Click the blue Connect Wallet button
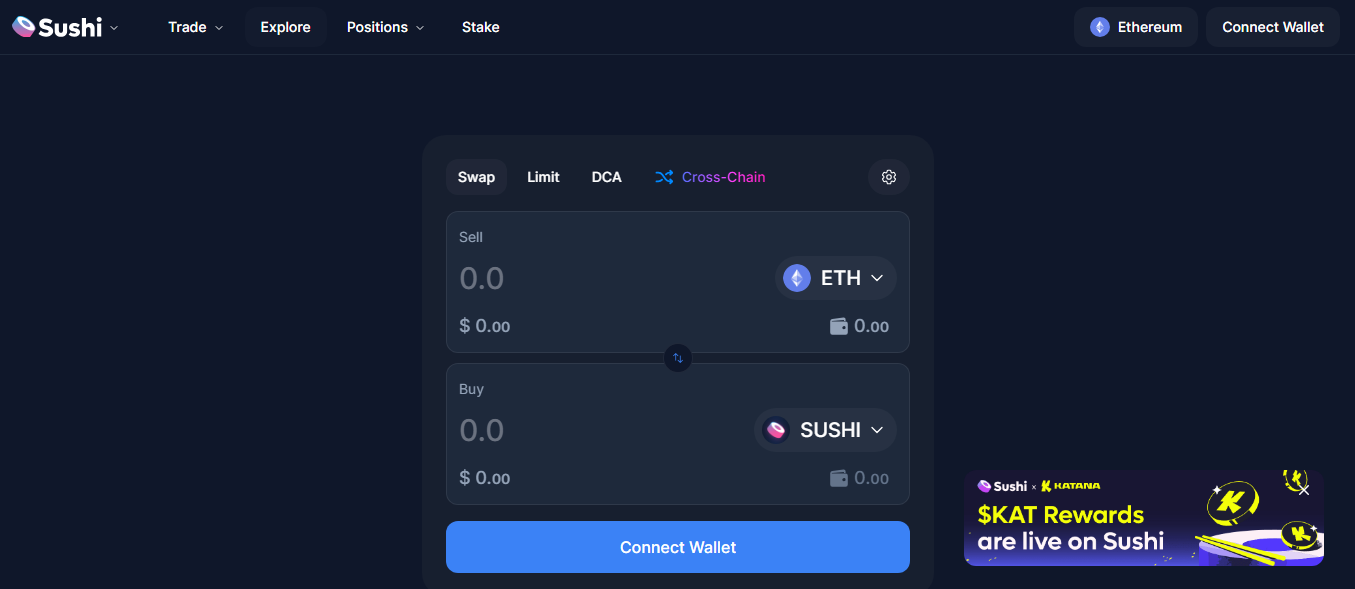The width and height of the screenshot is (1355, 589). (x=678, y=547)
